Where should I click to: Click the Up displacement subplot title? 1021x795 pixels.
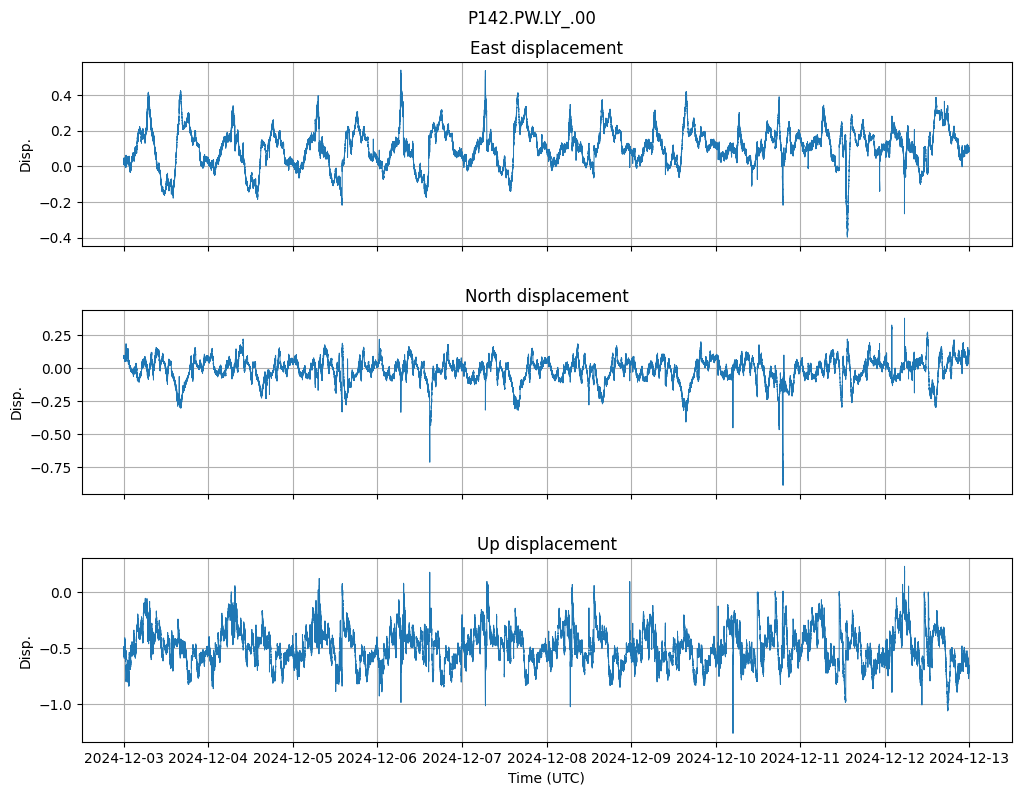pos(546,544)
